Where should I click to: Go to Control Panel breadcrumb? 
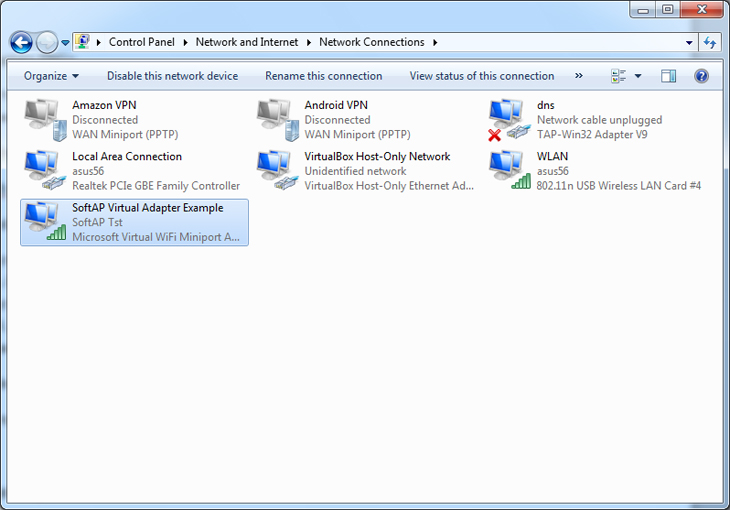(142, 42)
